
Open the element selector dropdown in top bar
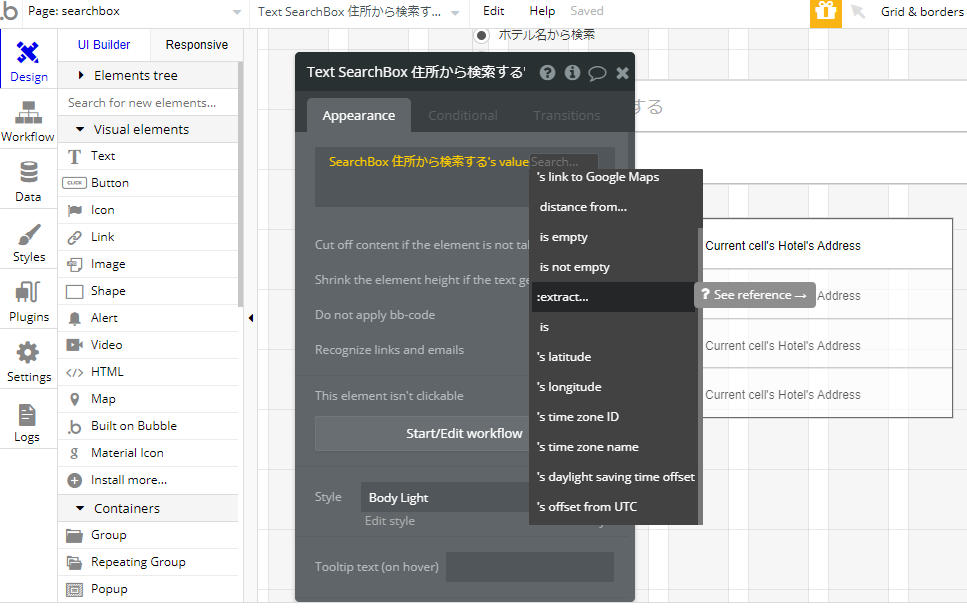pos(358,11)
